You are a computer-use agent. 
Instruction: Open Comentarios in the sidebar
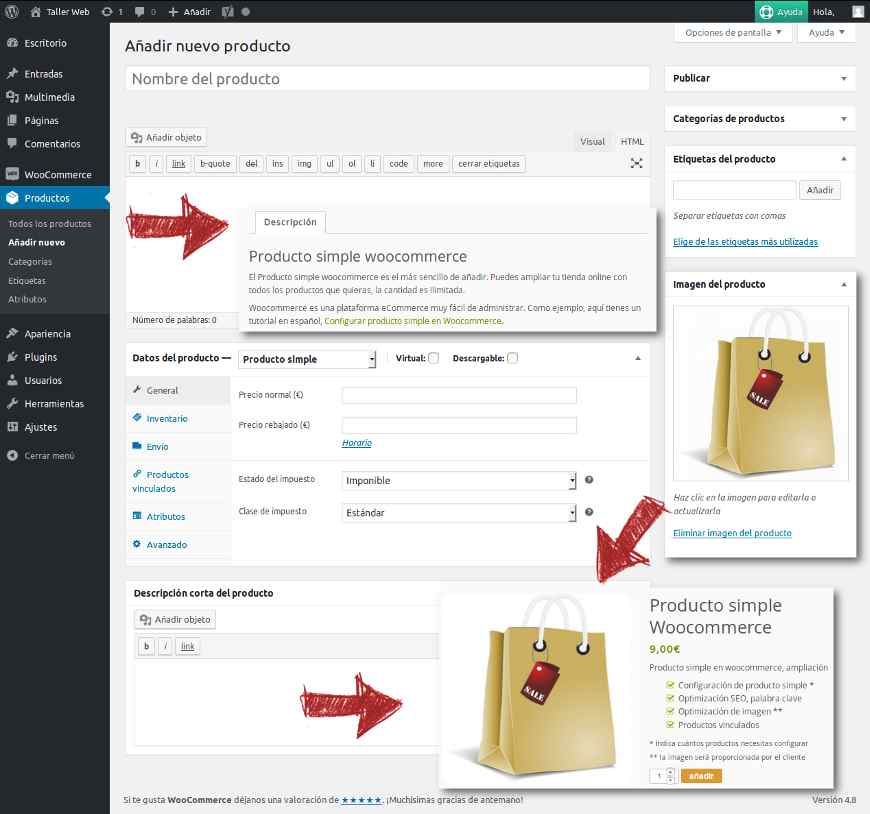(x=54, y=144)
